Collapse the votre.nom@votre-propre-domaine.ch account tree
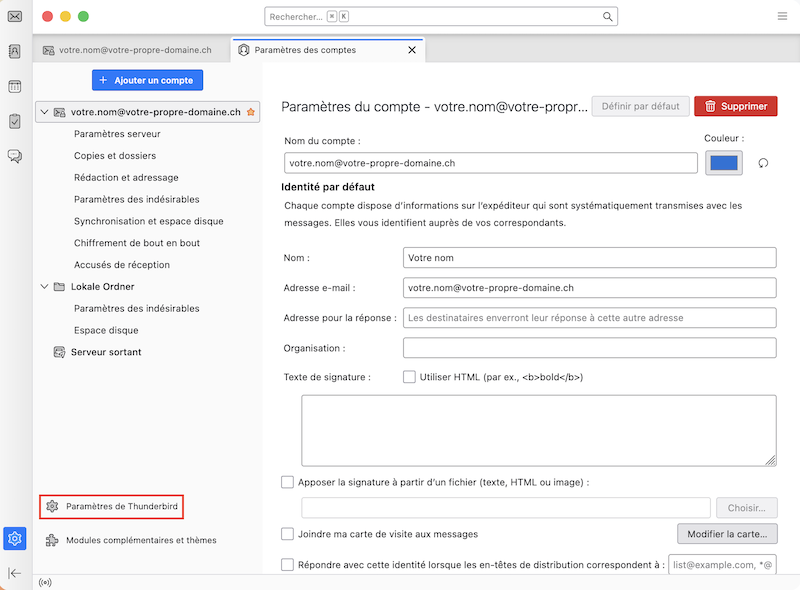Screen dimensions: 800x590 click(44, 112)
